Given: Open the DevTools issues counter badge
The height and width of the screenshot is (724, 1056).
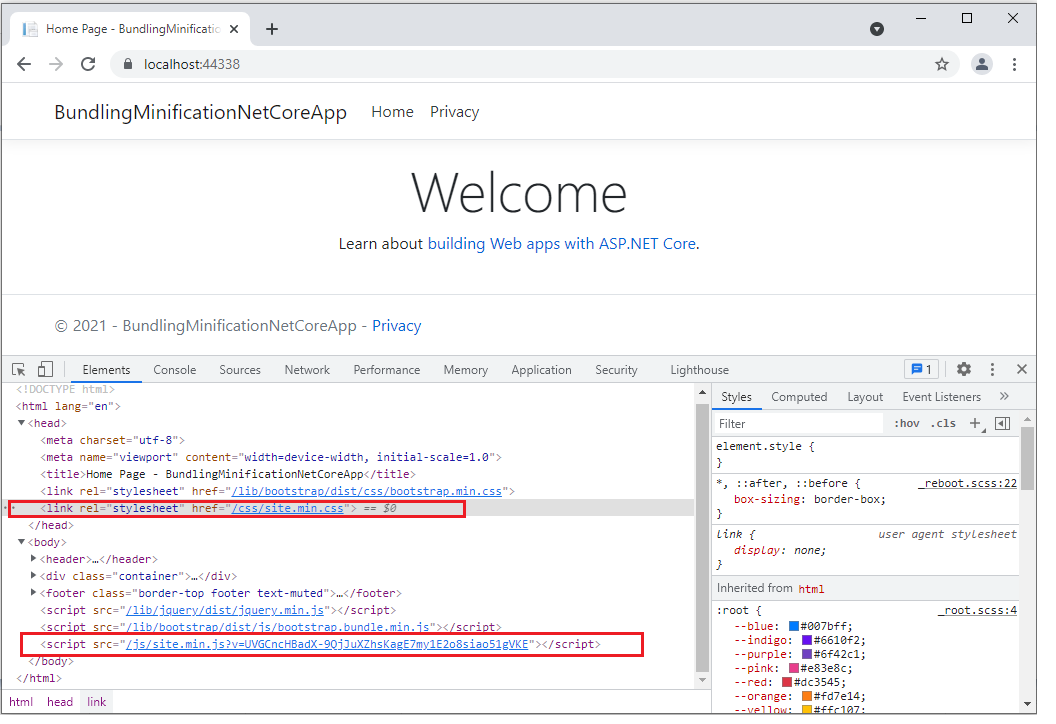Looking at the screenshot, I should pos(921,369).
